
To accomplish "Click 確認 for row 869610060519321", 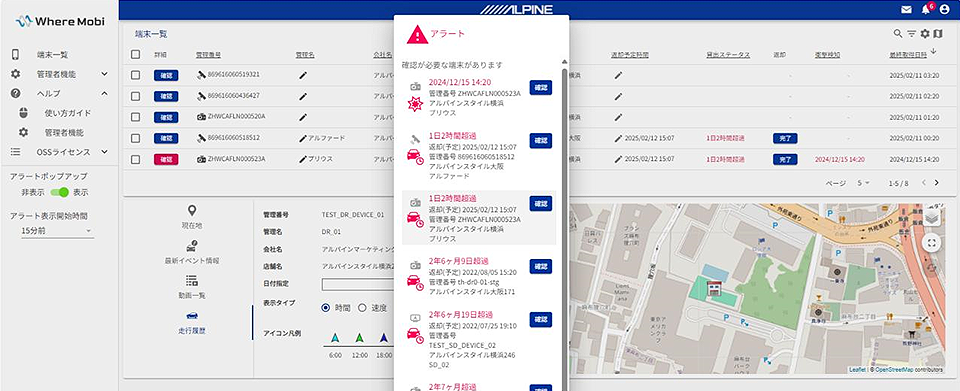I will pyautogui.click(x=166, y=75).
